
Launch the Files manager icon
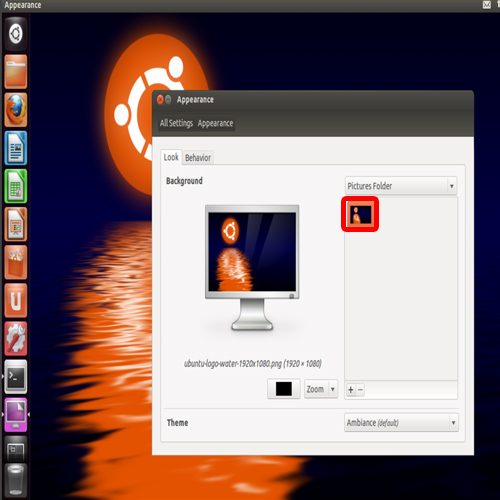pyautogui.click(x=16, y=72)
